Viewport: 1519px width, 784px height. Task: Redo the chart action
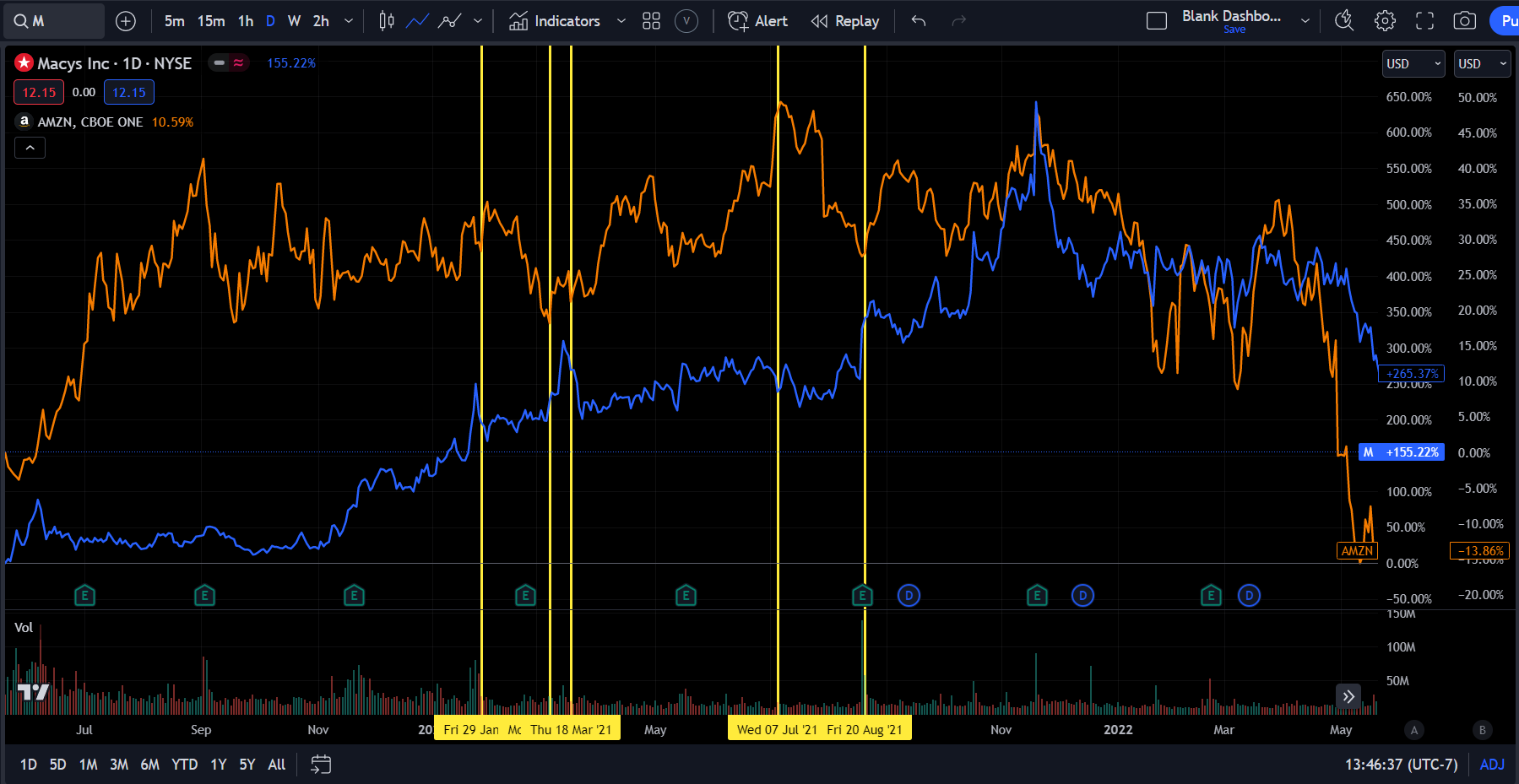(958, 21)
